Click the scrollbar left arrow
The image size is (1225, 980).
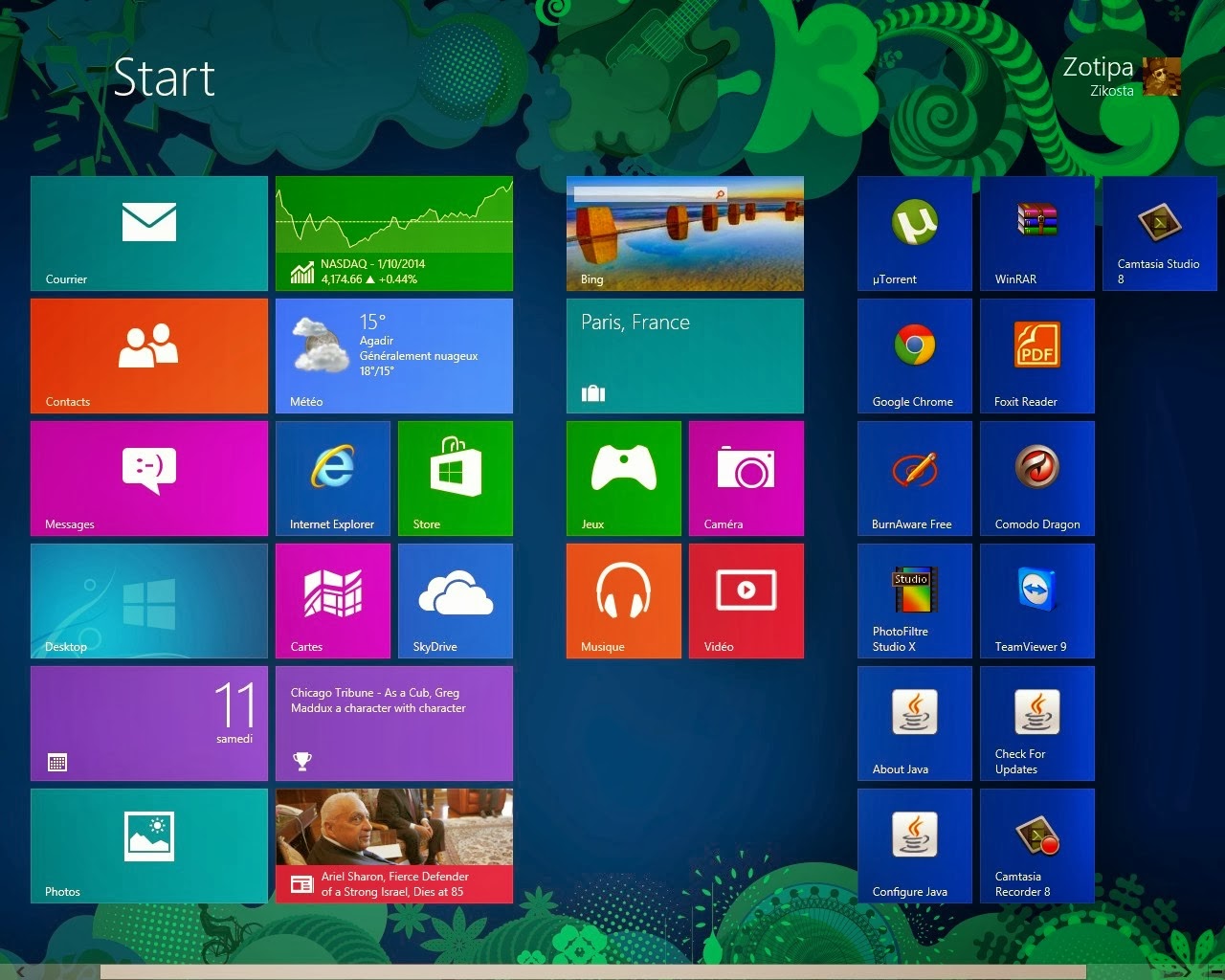[x=20, y=972]
